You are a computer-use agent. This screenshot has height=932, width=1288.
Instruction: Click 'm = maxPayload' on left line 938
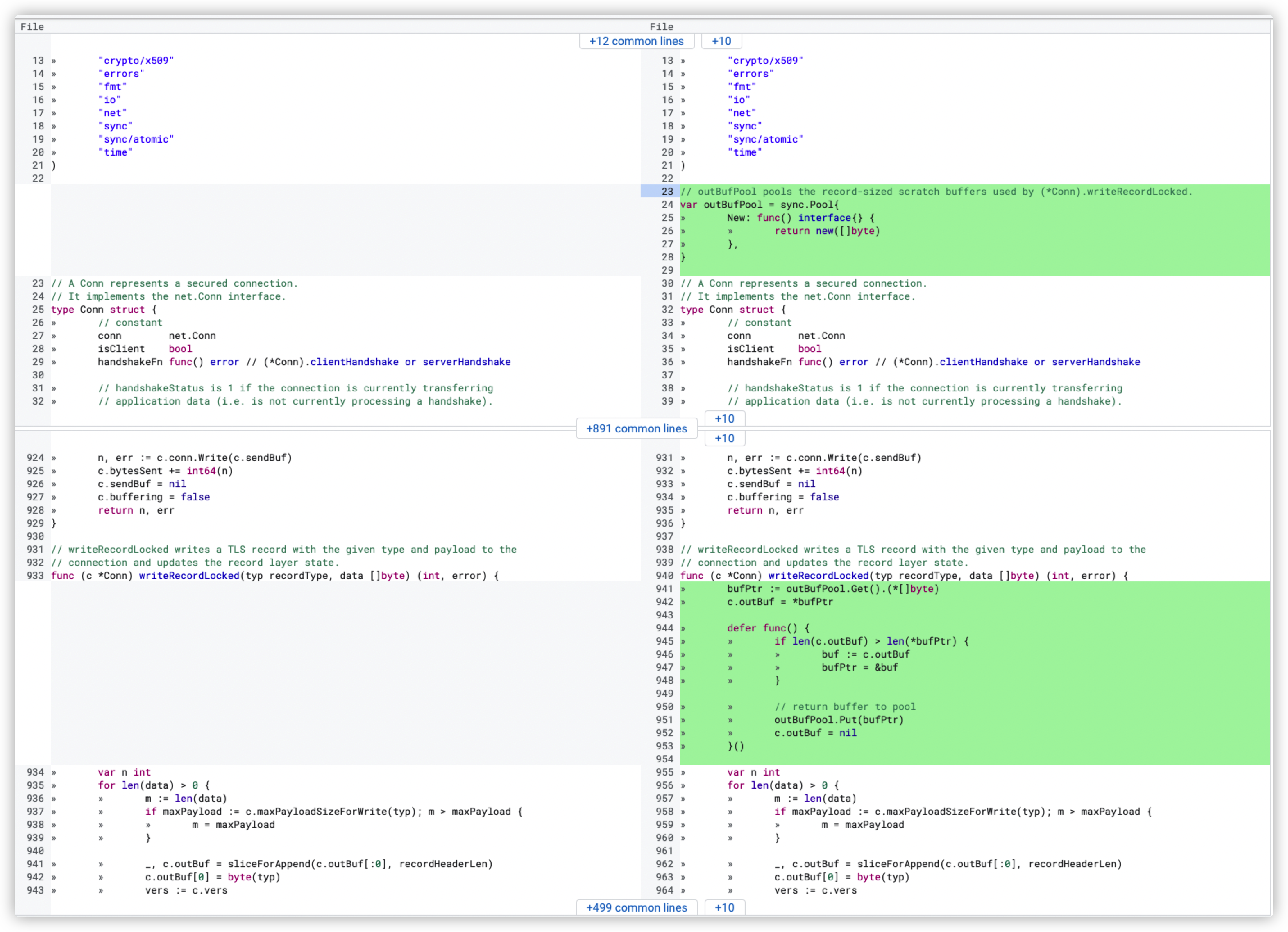pyautogui.click(x=233, y=824)
